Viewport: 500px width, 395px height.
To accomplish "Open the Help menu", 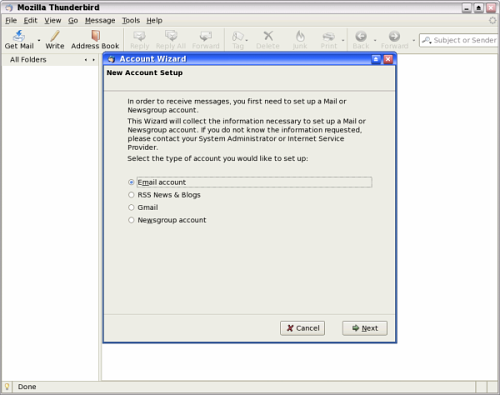I will (x=154, y=20).
